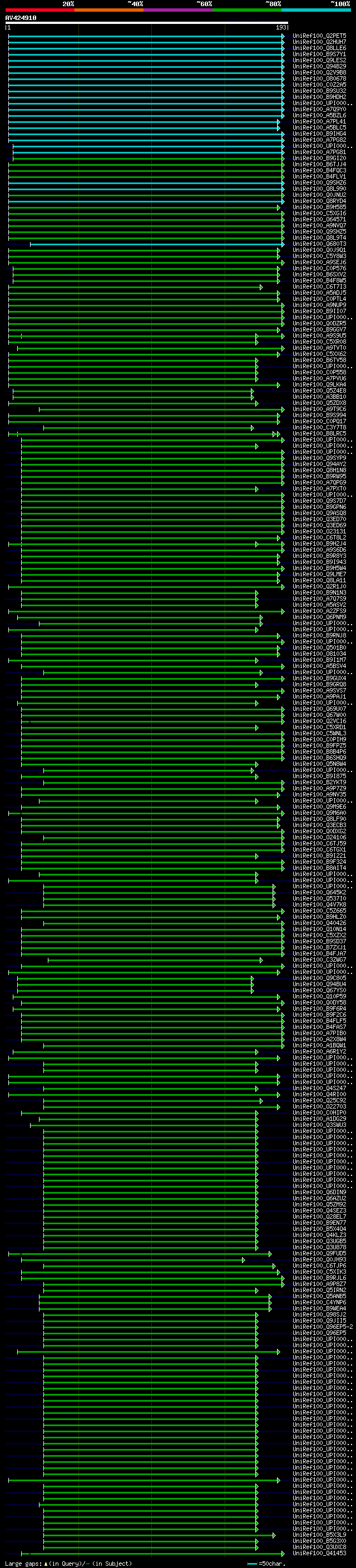Pick the UniRef100_A7PG82 label
The width and height of the screenshot is (356, 1568).
[319, 140]
